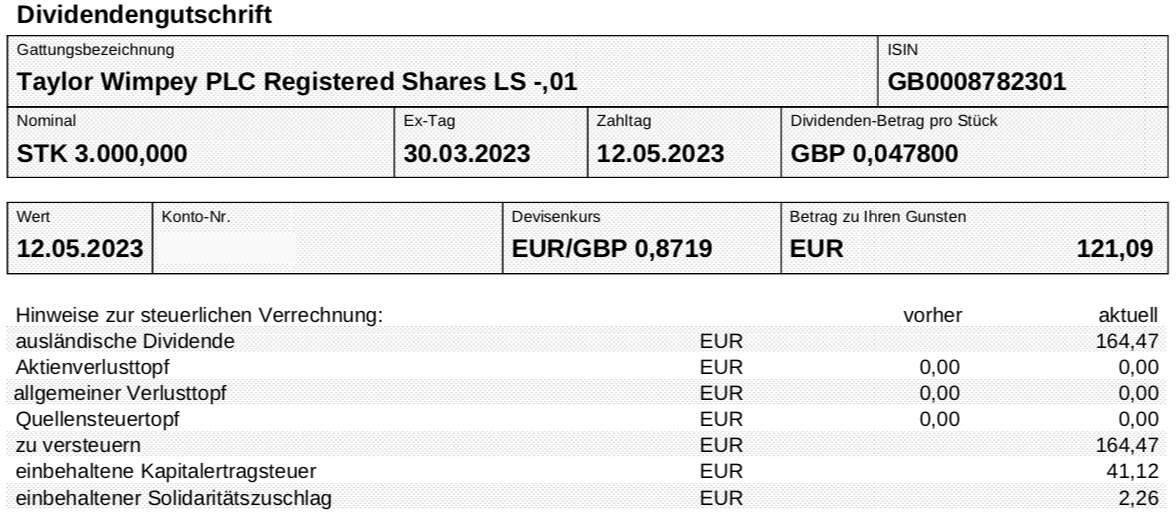This screenshot has height=514, width=1176.
Task: Click the ISIN value GB0008782301
Action: tap(976, 81)
